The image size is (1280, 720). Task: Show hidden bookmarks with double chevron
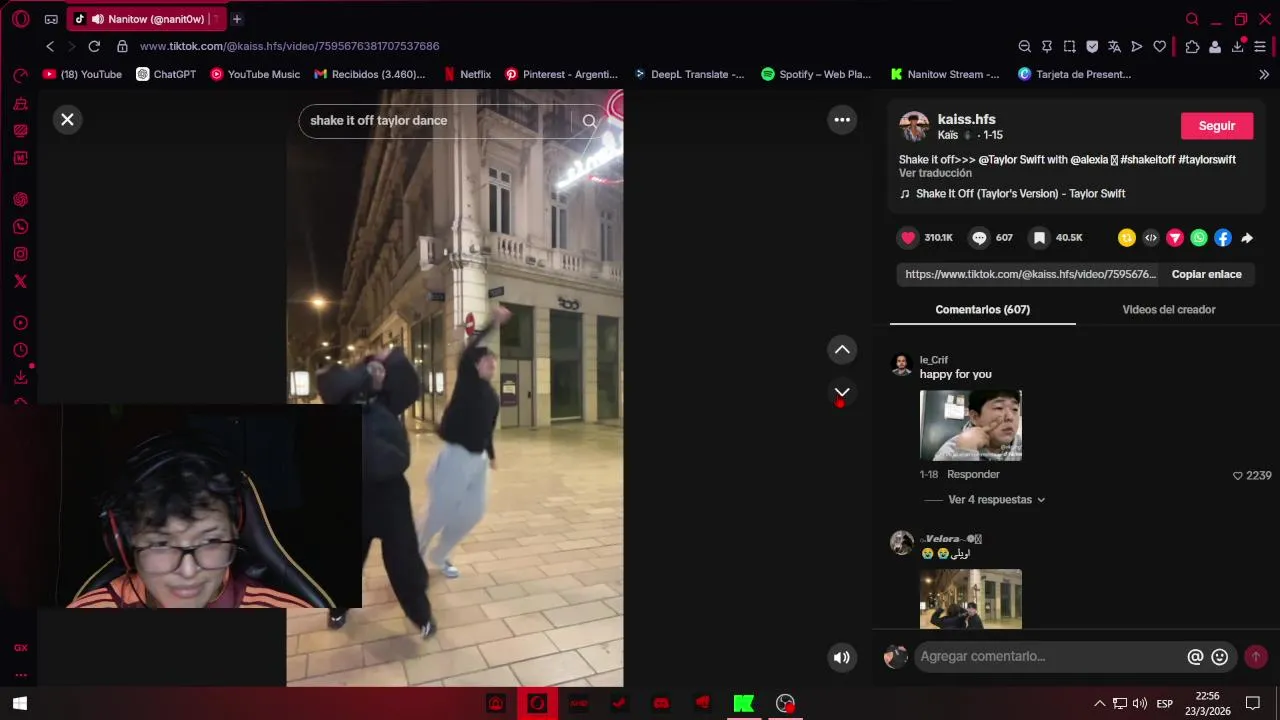pos(1264,74)
